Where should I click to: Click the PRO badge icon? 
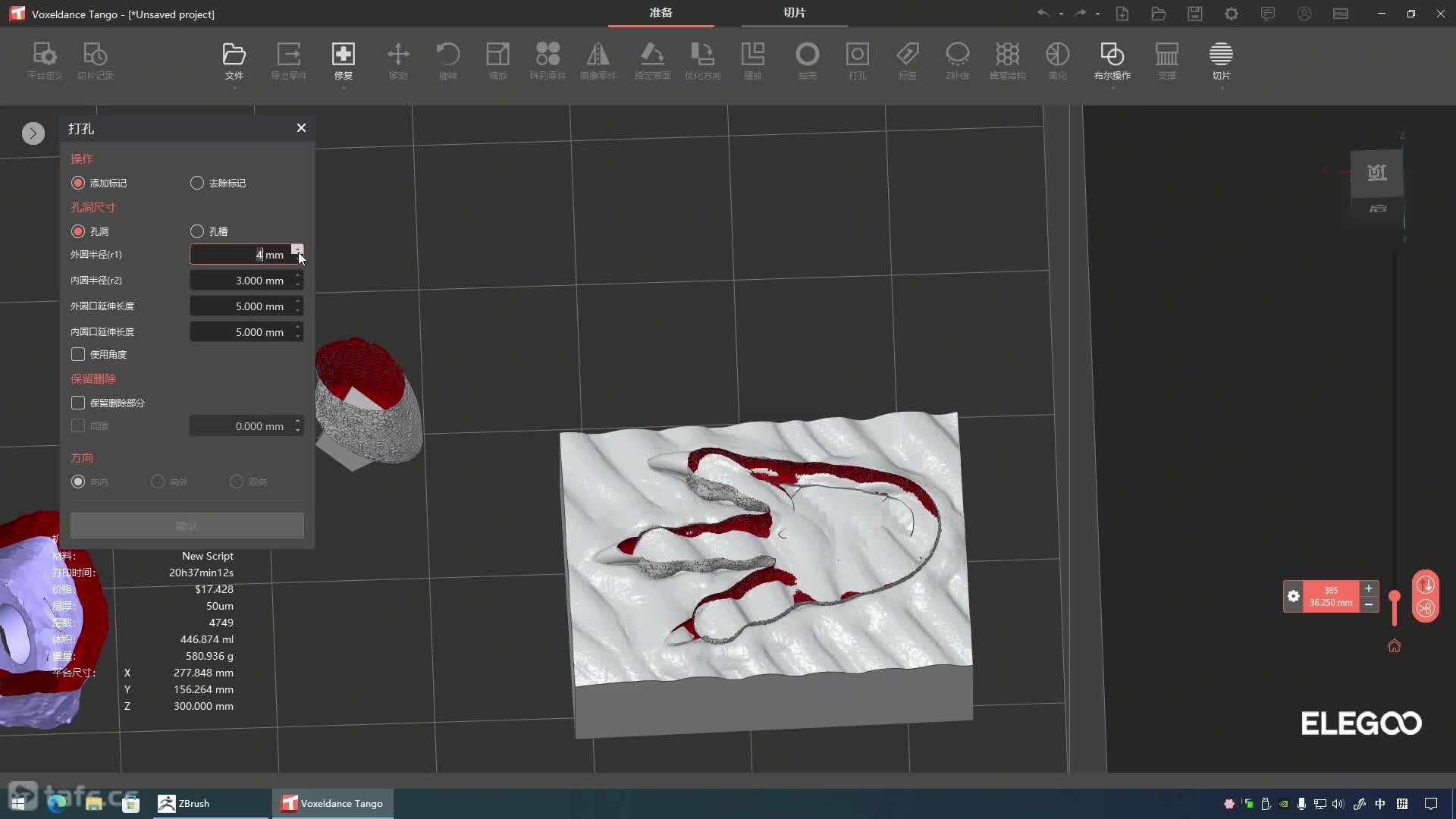[x=1341, y=14]
